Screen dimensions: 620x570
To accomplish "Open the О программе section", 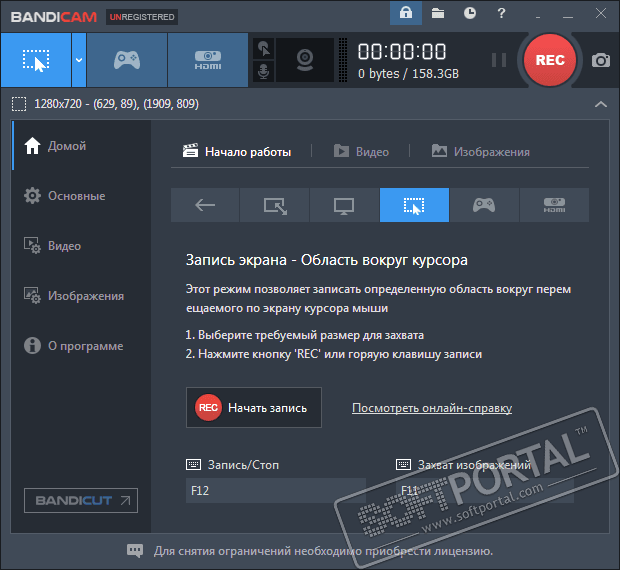I will coord(81,346).
